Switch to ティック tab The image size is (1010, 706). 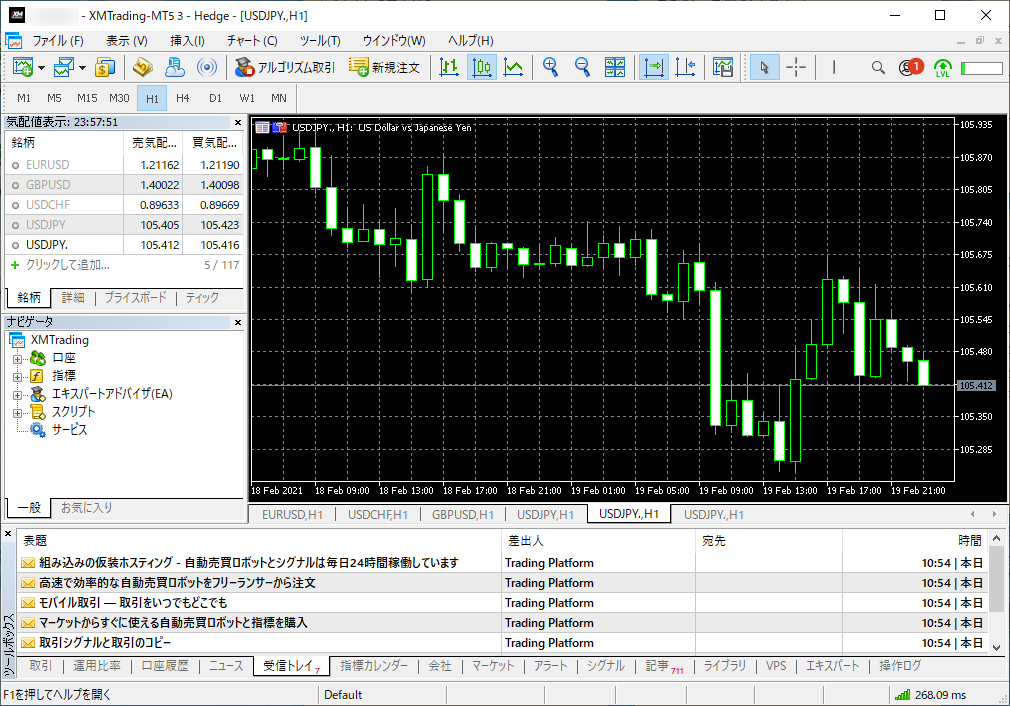[202, 298]
